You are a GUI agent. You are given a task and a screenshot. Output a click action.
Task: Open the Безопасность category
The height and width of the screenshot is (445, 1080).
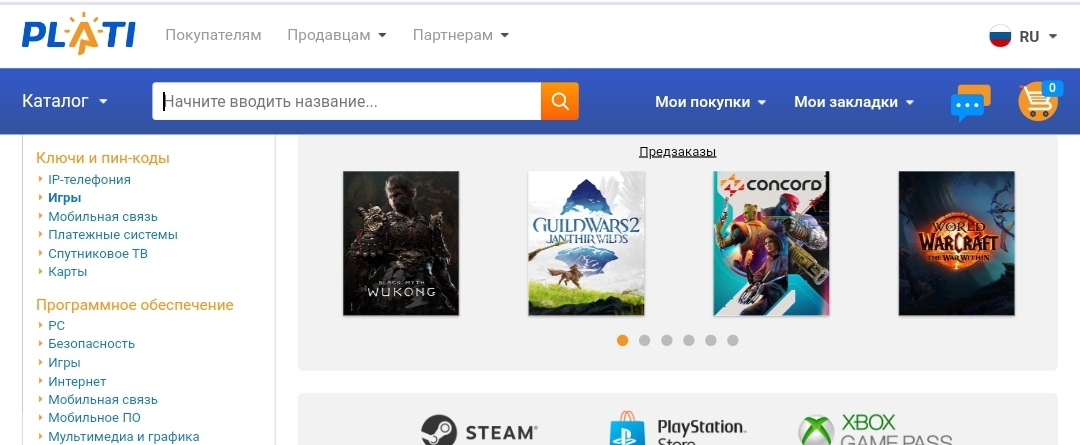coord(92,344)
